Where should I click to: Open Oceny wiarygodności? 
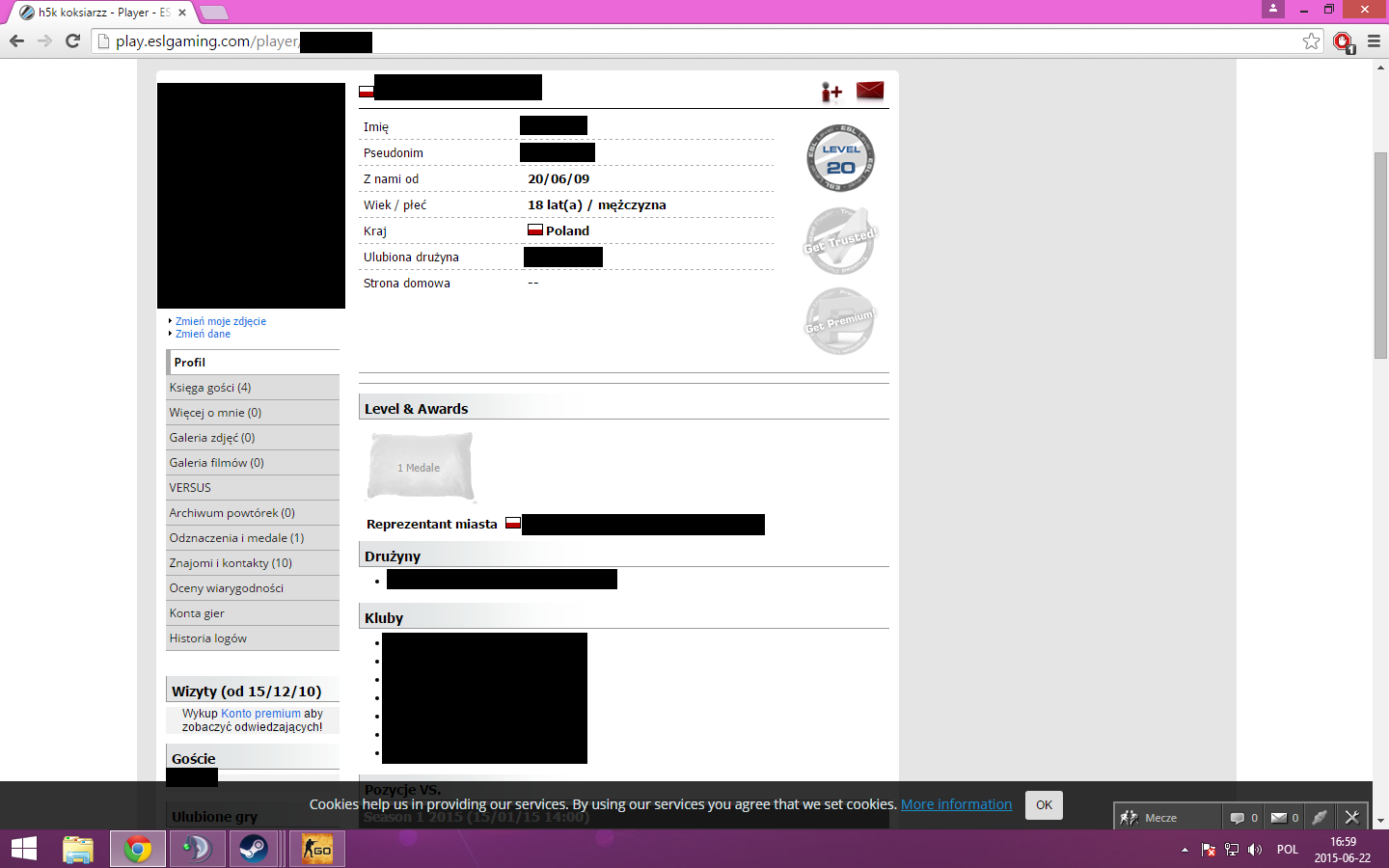[253, 588]
